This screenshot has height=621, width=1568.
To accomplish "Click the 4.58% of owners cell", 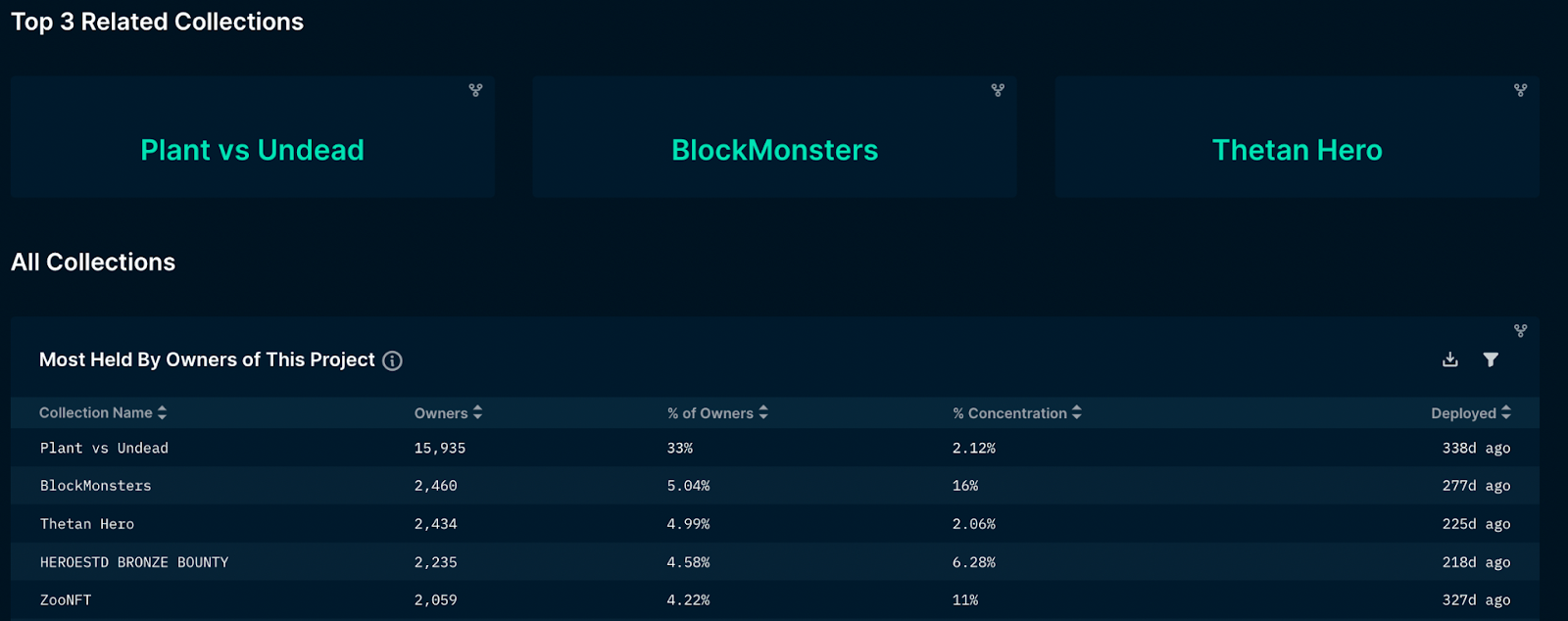I will coord(689,562).
